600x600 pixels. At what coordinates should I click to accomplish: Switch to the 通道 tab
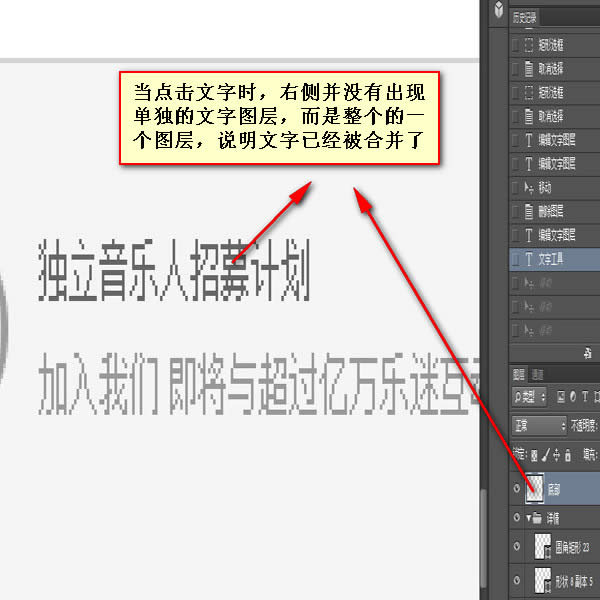[x=537, y=375]
